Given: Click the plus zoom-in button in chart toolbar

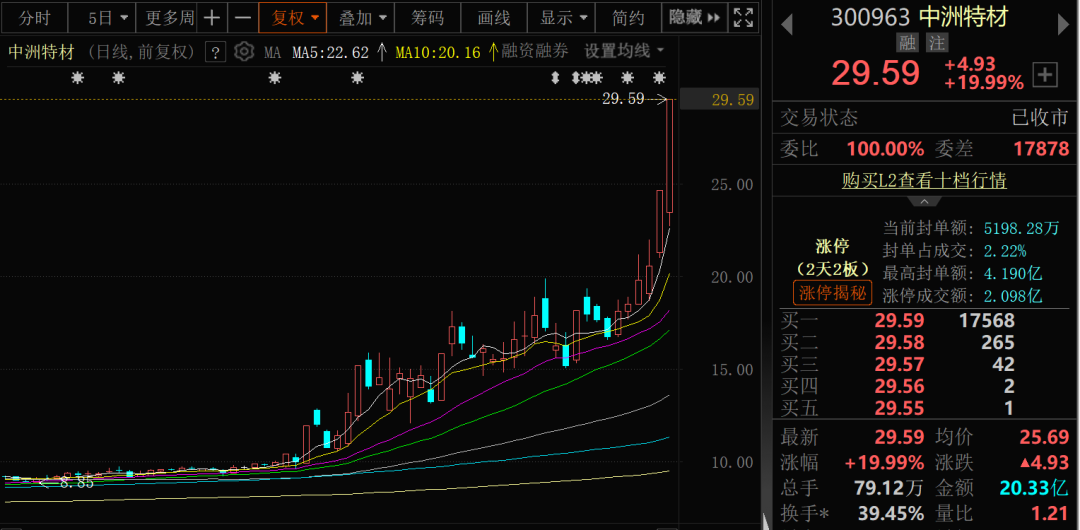Looking at the screenshot, I should 212,18.
